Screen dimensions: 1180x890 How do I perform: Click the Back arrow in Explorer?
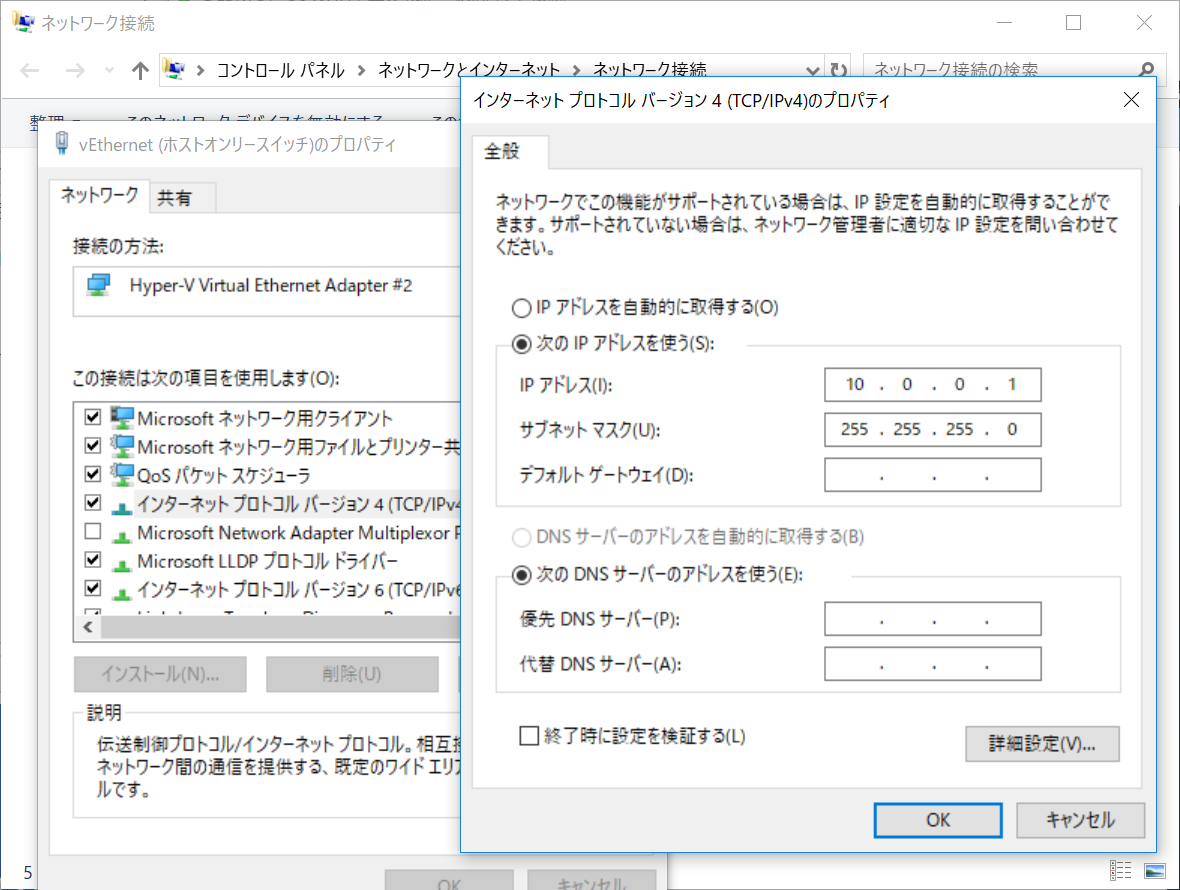[30, 70]
